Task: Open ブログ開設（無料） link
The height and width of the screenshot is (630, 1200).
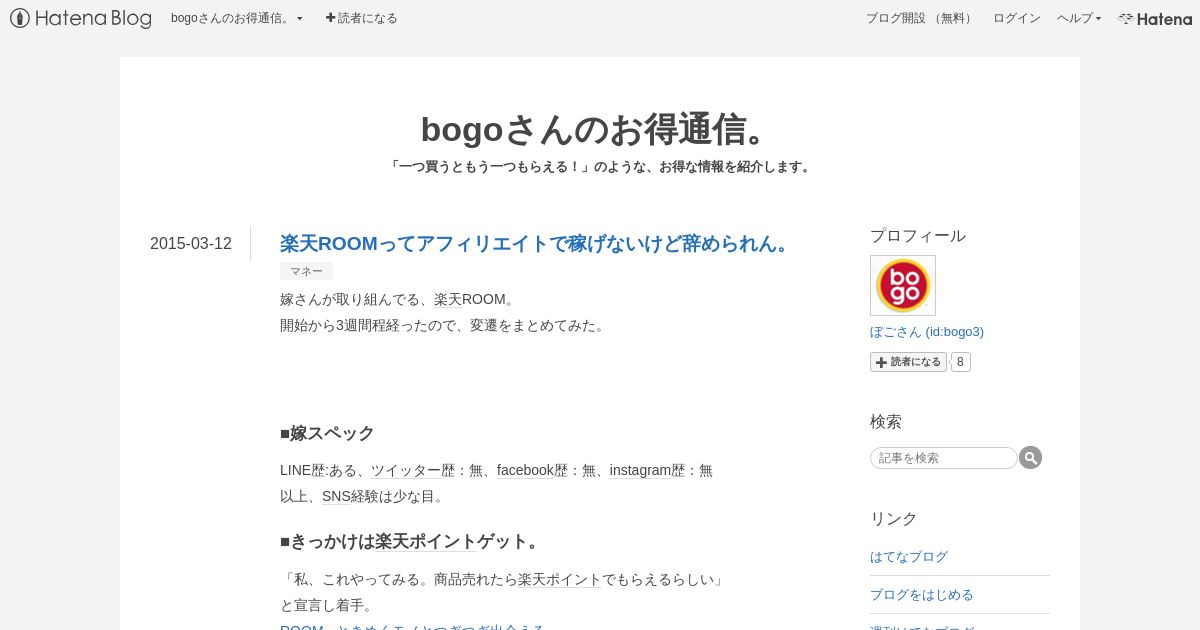Action: (920, 18)
